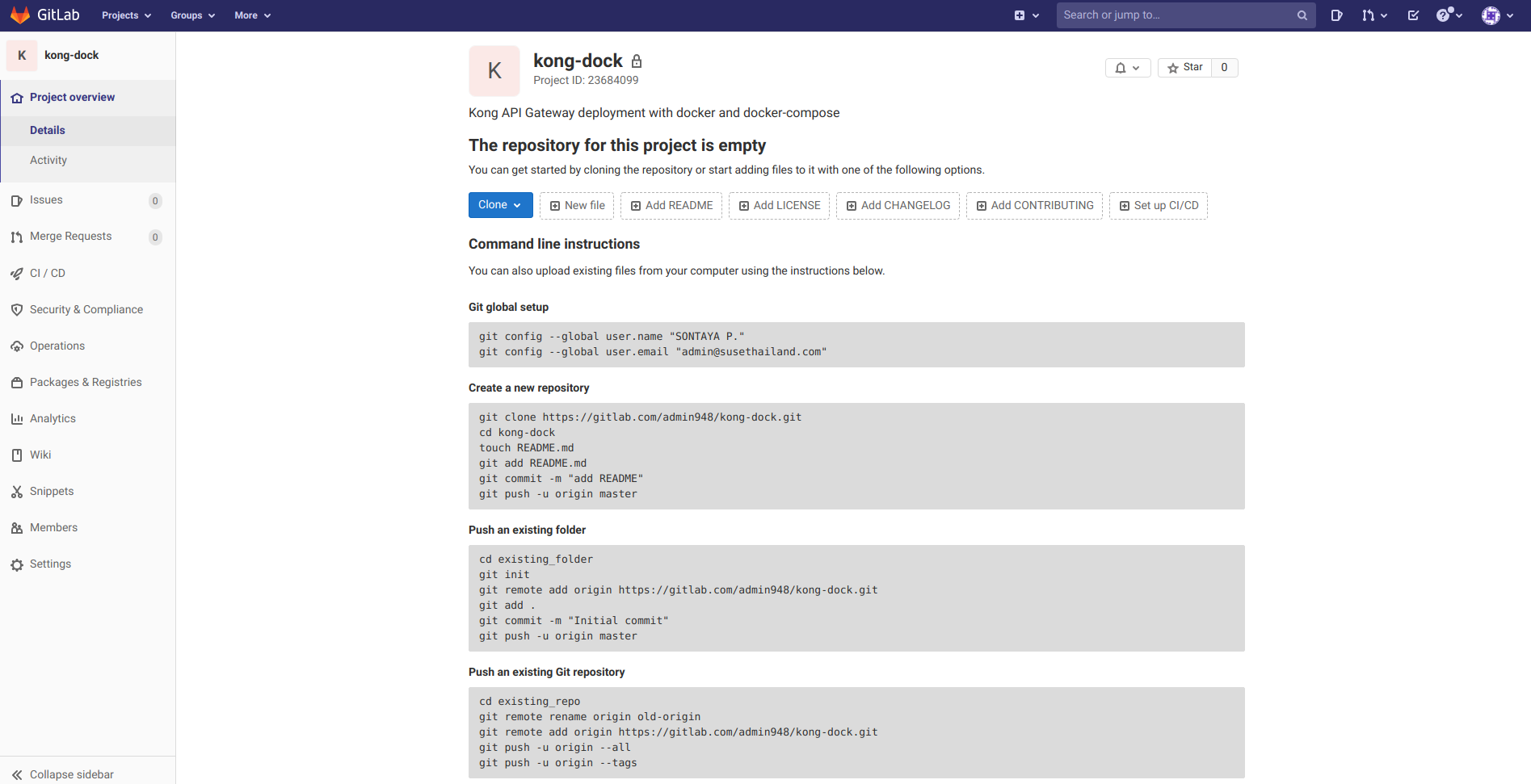Click inside the search field
Screen dimensions: 1531x784
[x=1171, y=15]
